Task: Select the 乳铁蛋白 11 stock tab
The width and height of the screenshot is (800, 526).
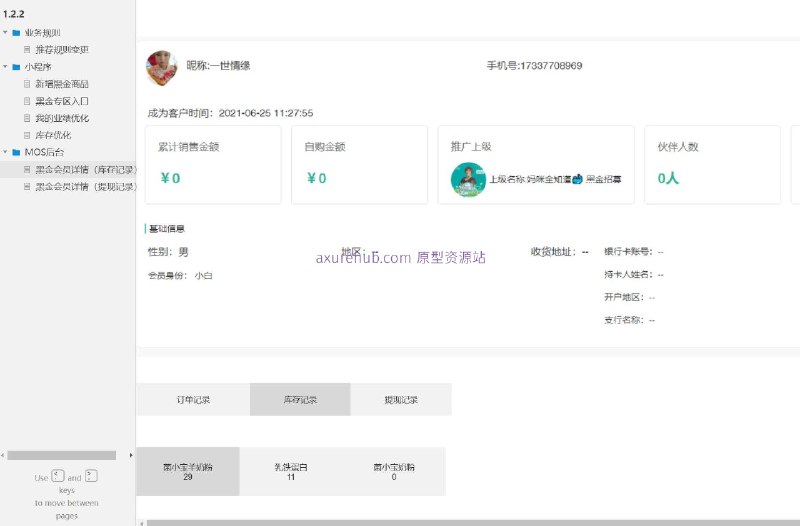Action: pos(291,471)
